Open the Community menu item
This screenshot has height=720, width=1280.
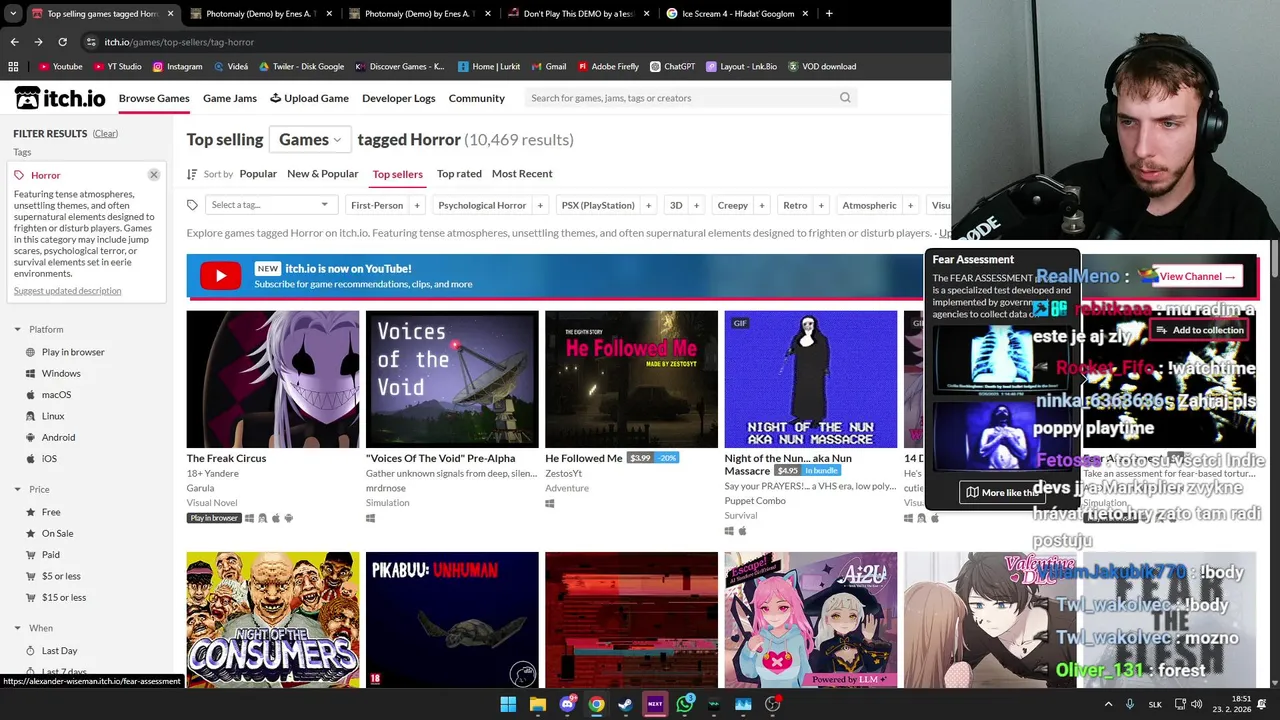point(477,98)
